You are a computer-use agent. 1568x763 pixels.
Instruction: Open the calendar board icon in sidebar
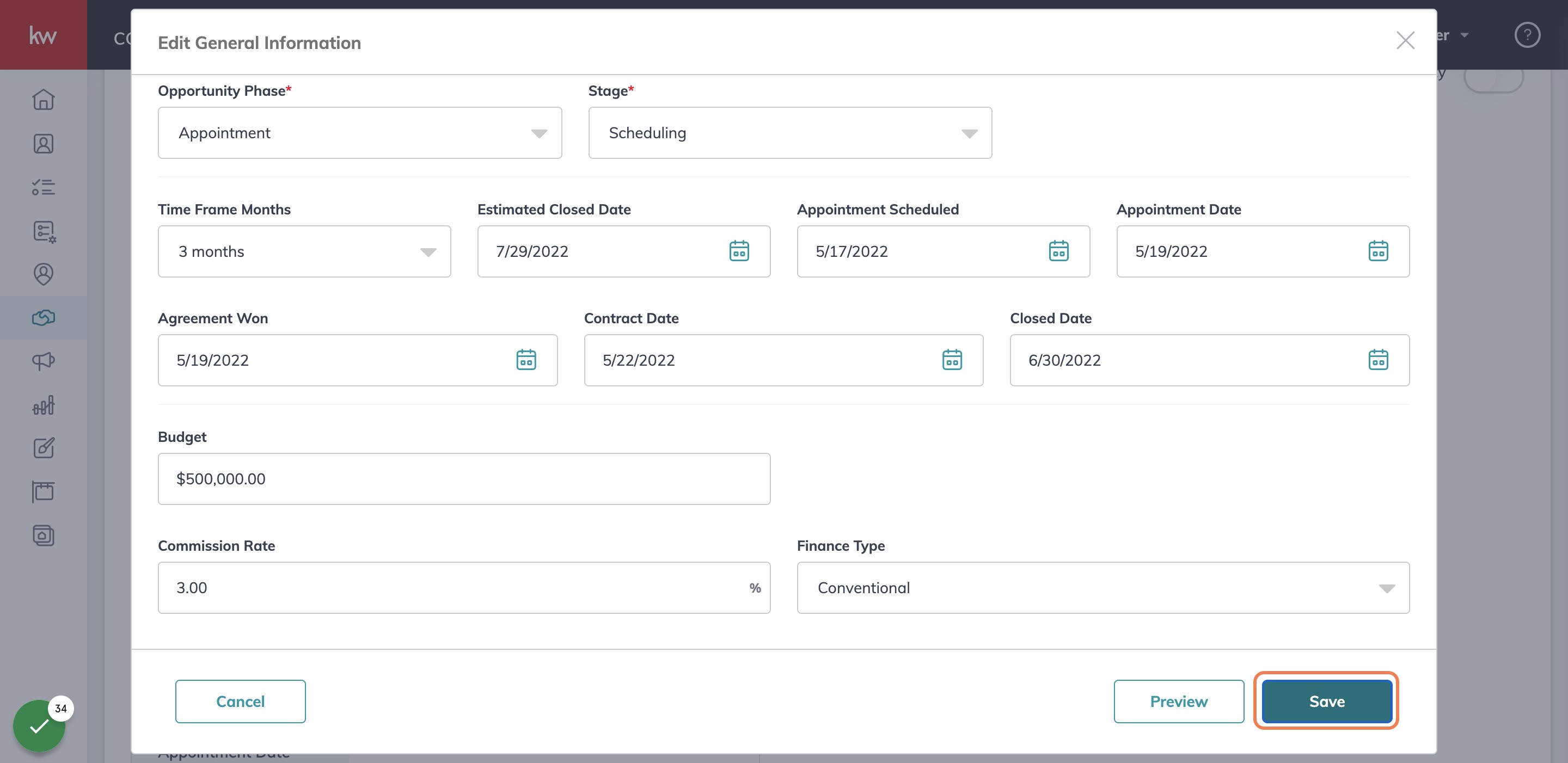point(43,491)
